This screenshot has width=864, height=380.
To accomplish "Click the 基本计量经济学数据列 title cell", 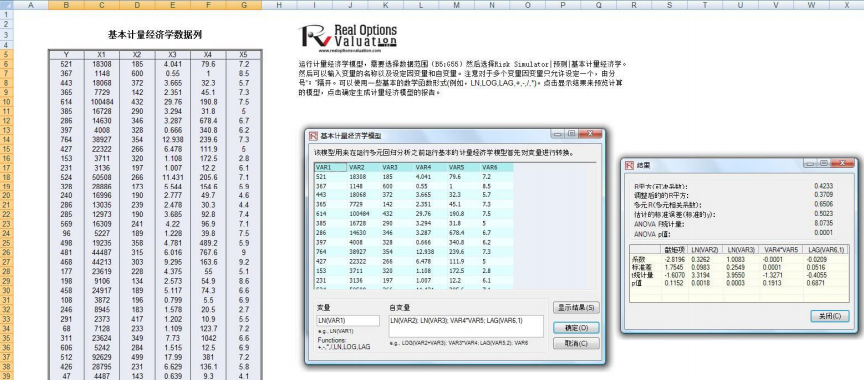I will point(155,35).
